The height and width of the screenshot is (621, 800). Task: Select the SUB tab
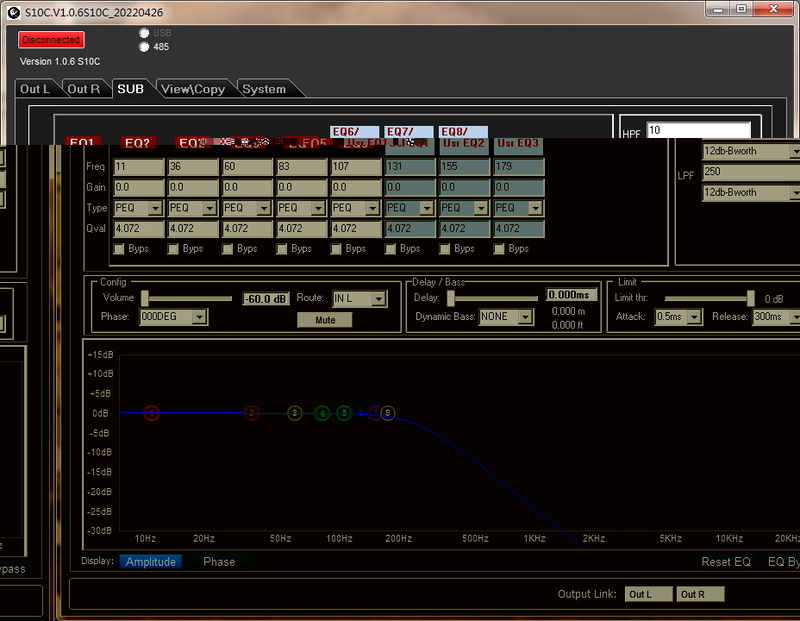131,89
